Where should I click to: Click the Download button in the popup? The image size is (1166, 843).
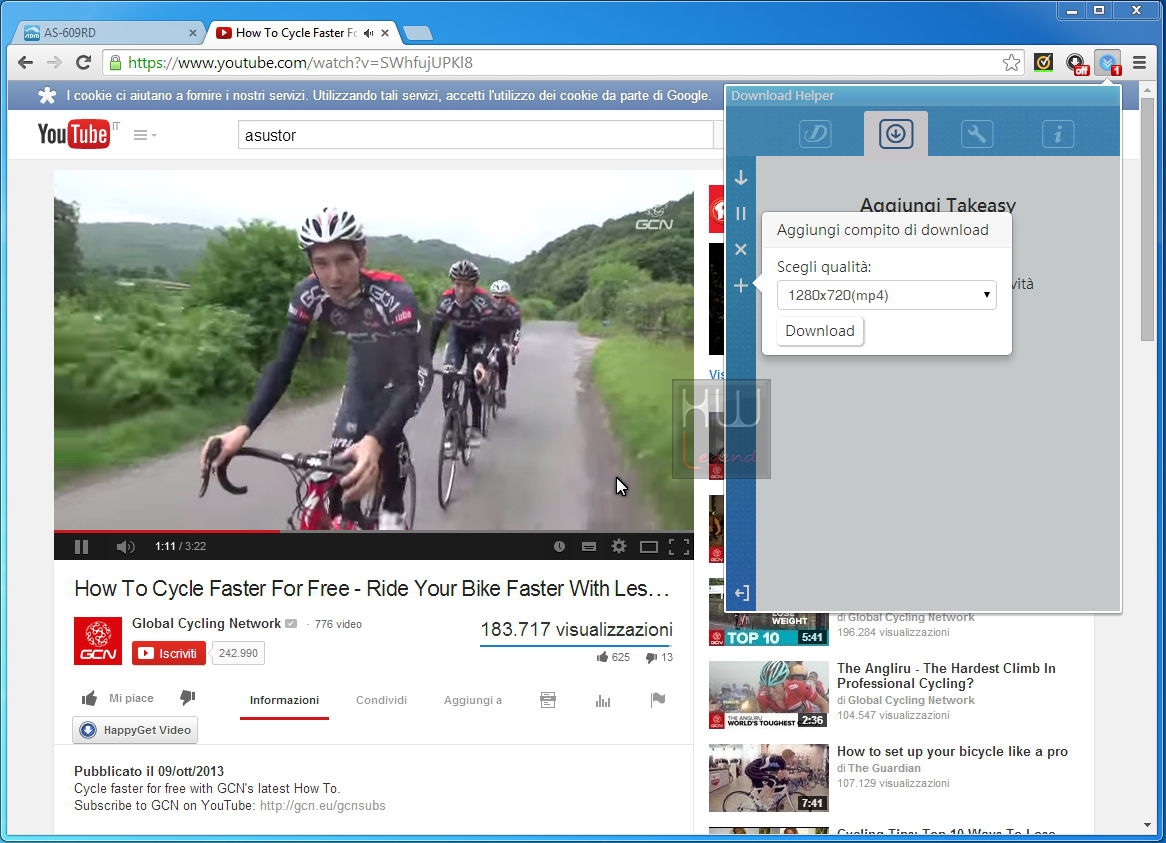[819, 331]
